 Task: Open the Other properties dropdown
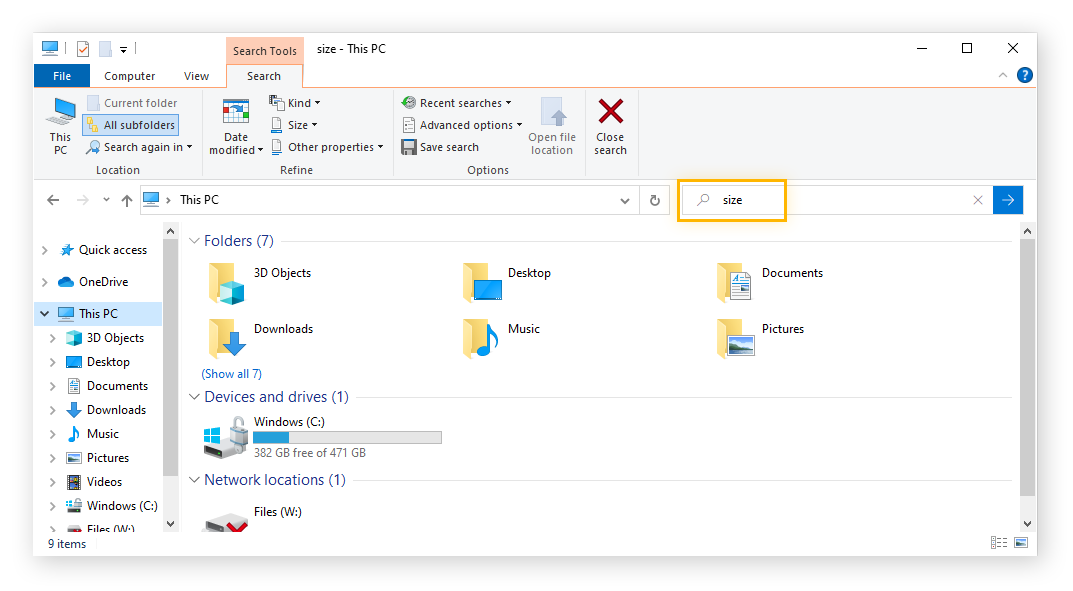328,146
